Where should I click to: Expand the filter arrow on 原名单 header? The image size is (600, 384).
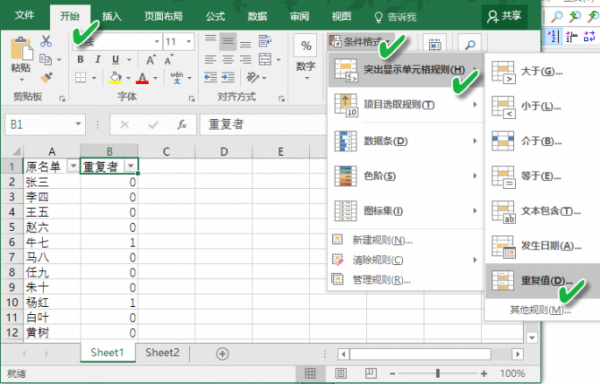[x=73, y=166]
